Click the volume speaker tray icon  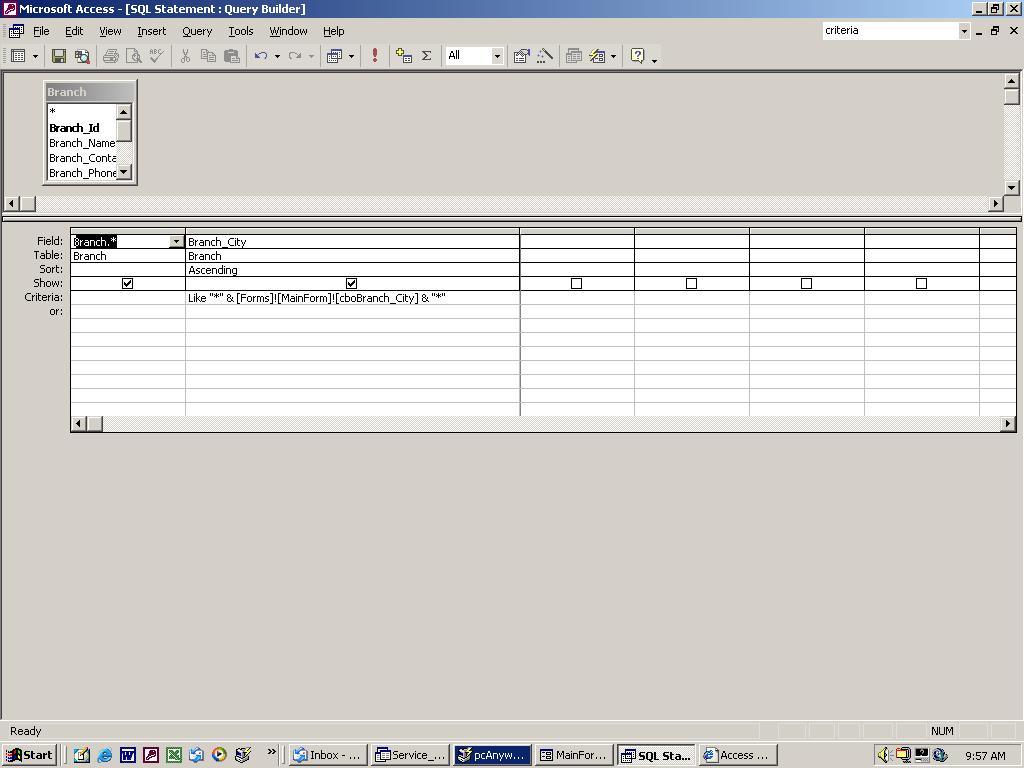(884, 755)
